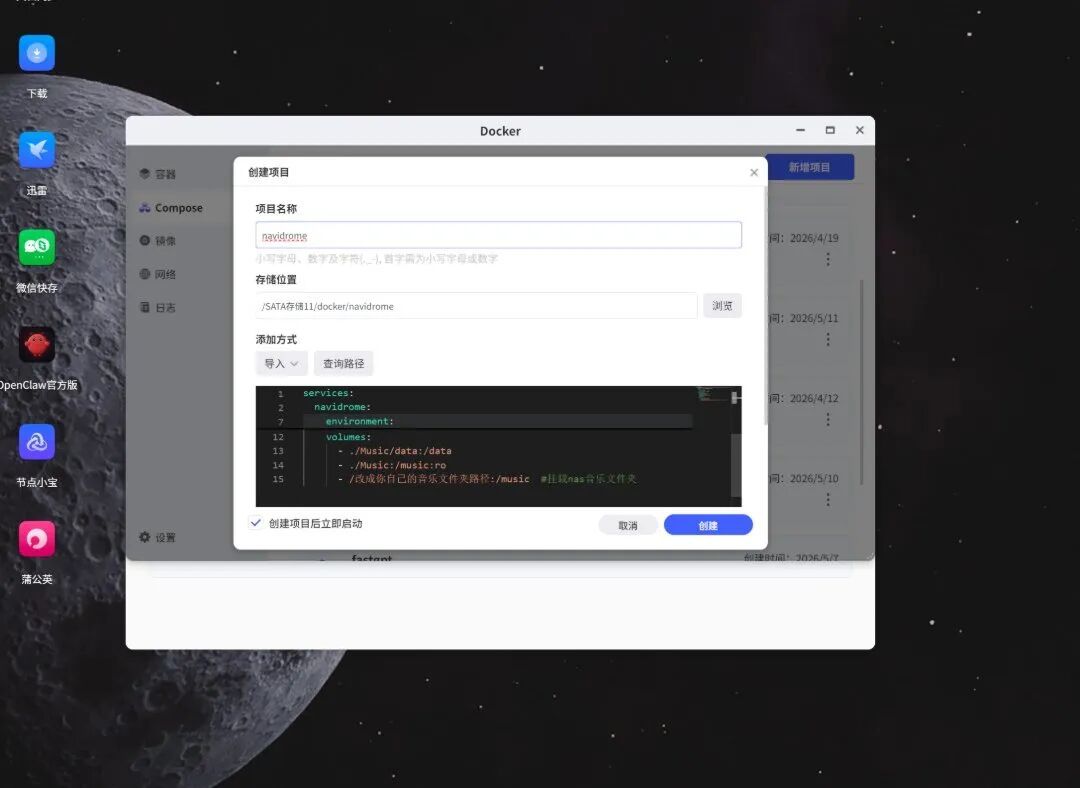This screenshot has width=1080, height=788.
Task: Open the 节点小宝 desktop app
Action: (37, 442)
